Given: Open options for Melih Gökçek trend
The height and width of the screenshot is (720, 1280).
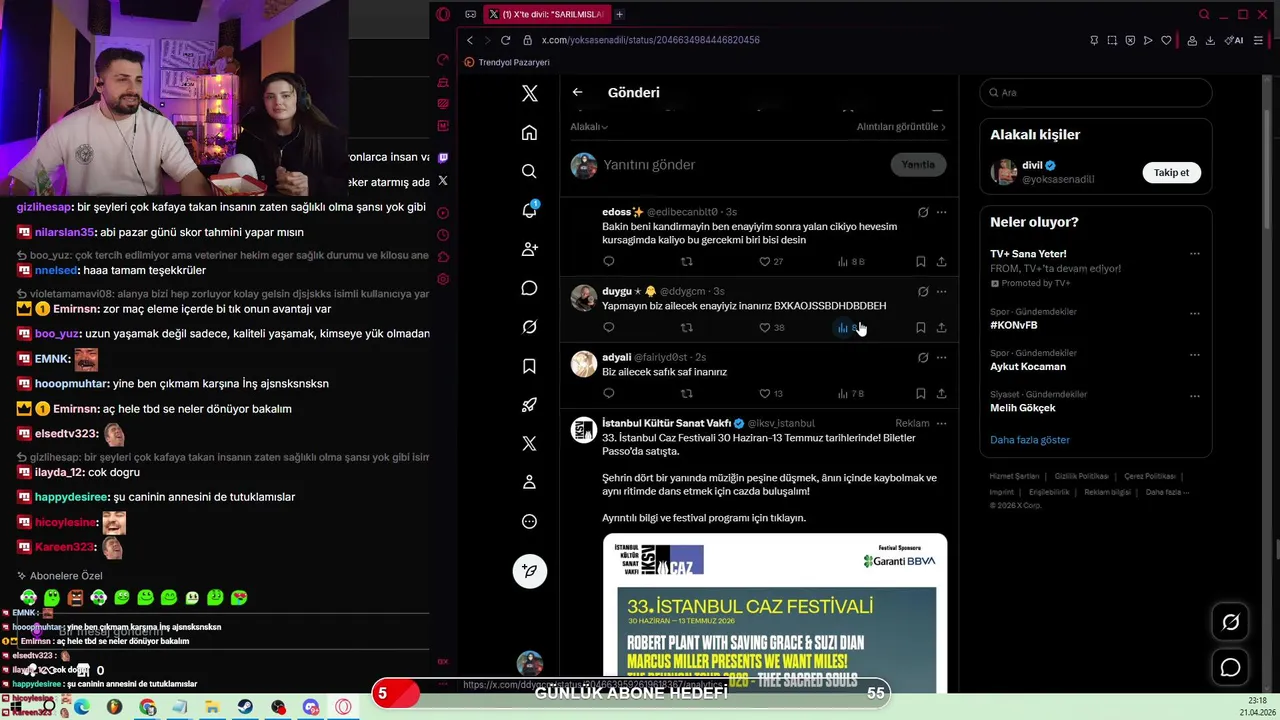Looking at the screenshot, I should 1194,395.
